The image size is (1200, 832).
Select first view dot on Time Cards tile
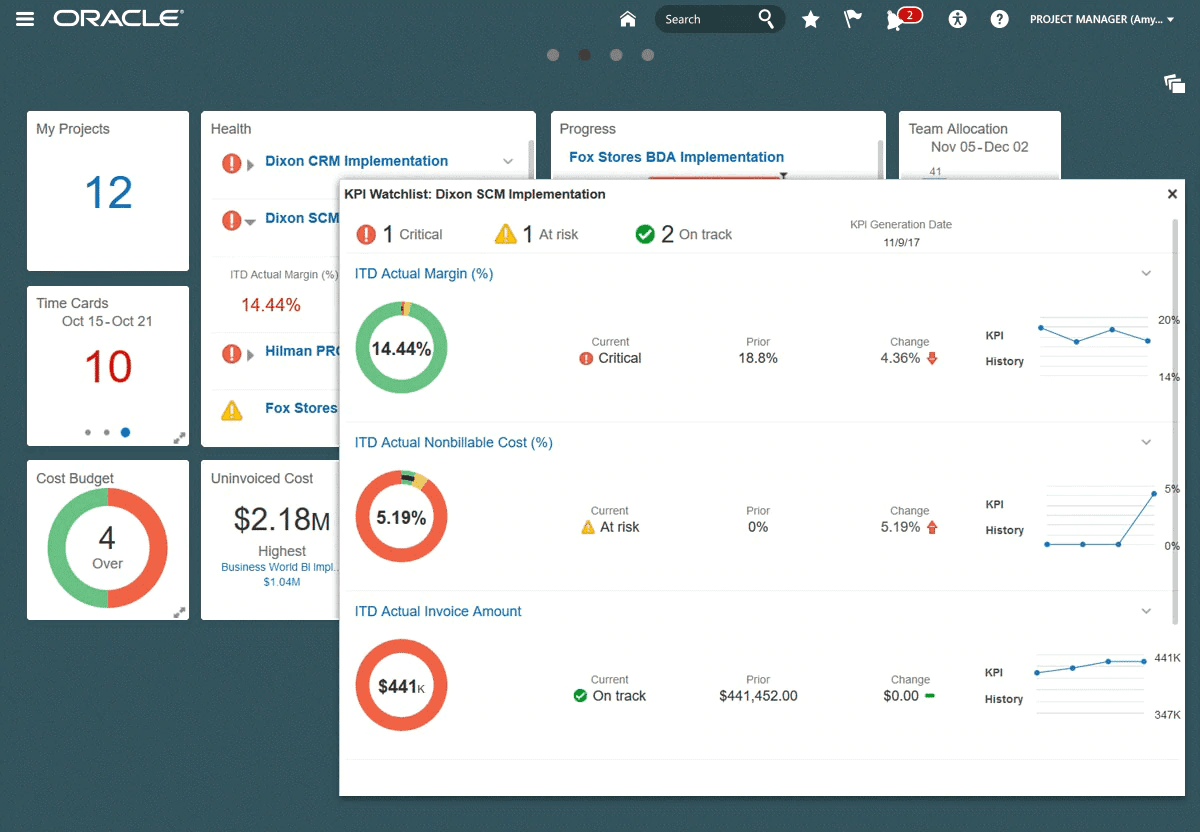(x=88, y=433)
